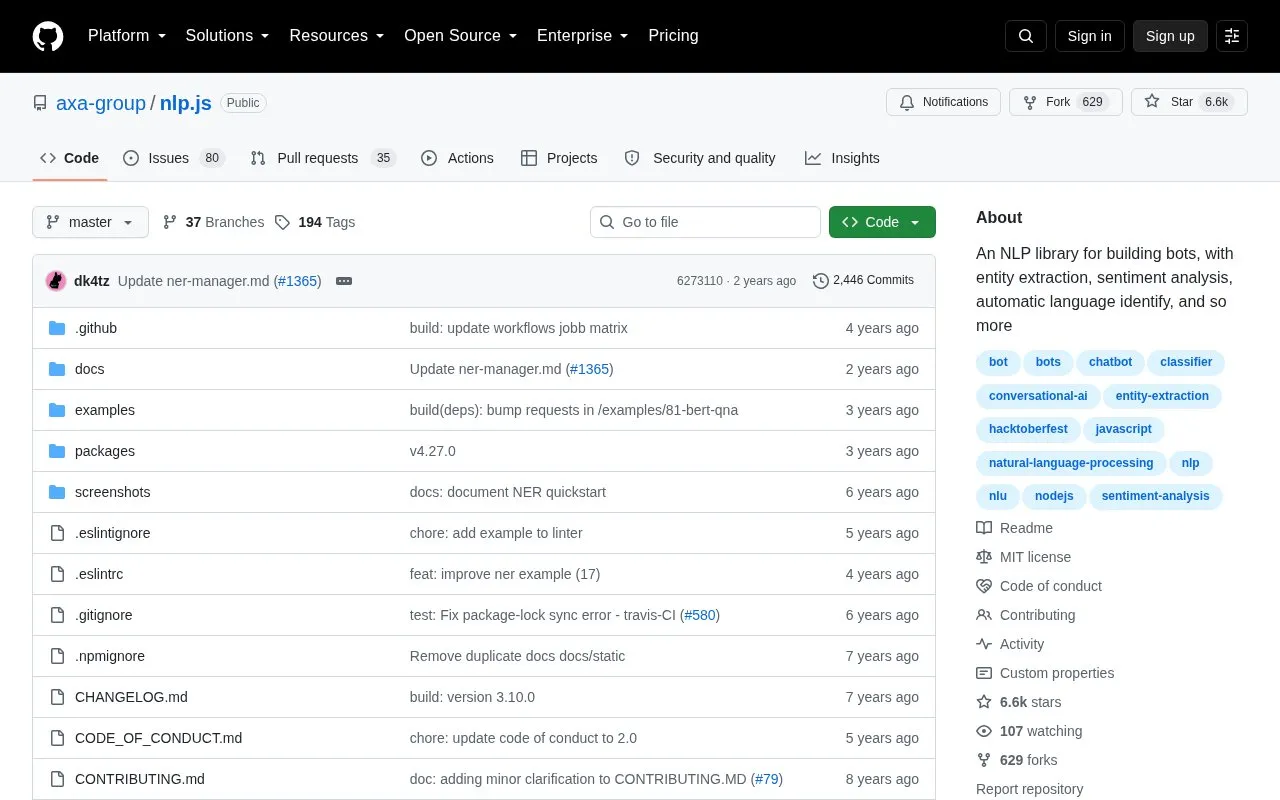Open CODE_OF_CONDUCT.md file
The image size is (1280, 800).
pyautogui.click(x=158, y=738)
